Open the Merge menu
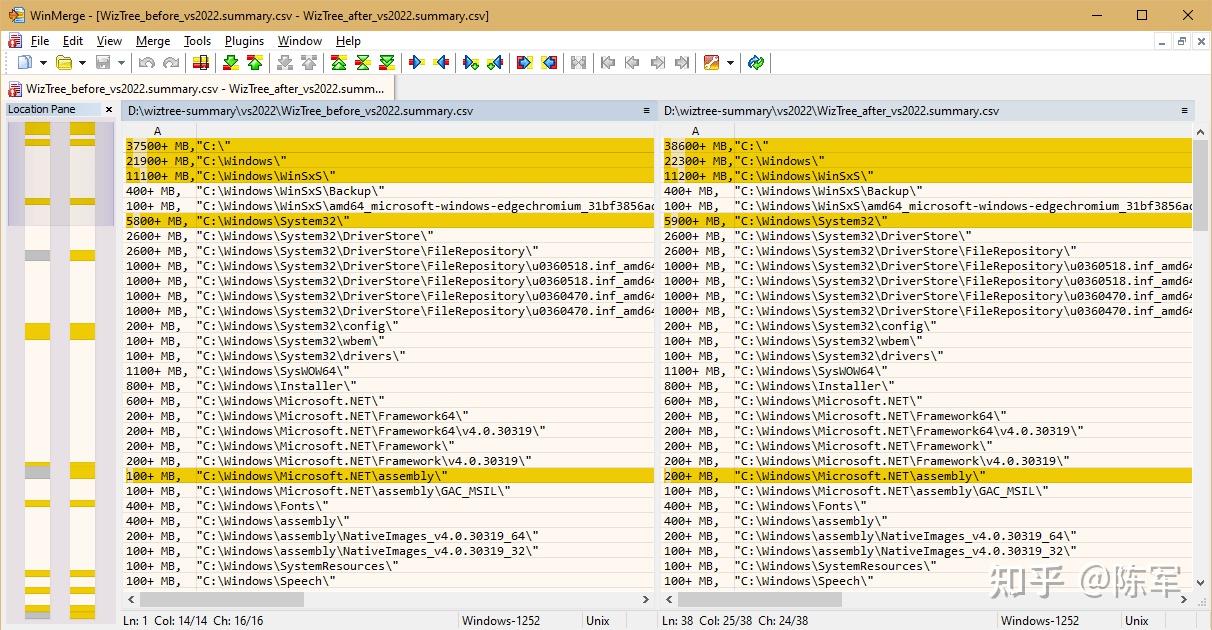The width and height of the screenshot is (1212, 630). pos(153,41)
